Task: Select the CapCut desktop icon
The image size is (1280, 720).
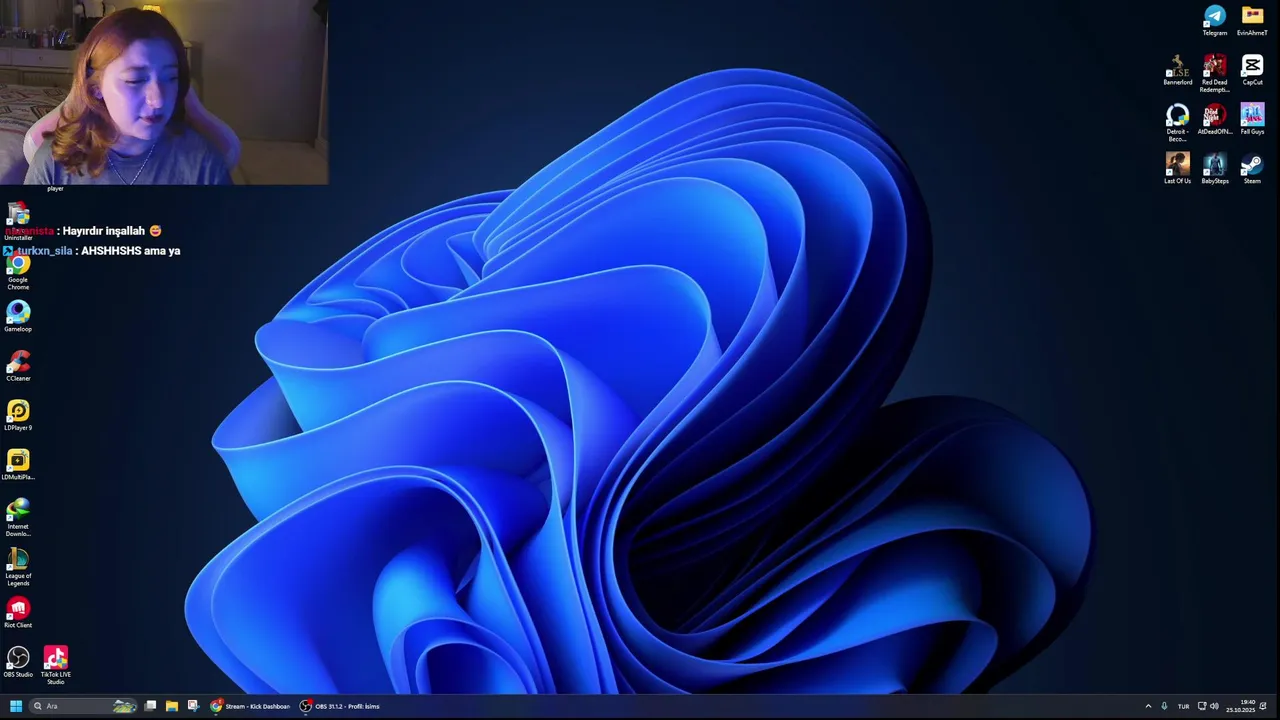Action: click(1252, 70)
